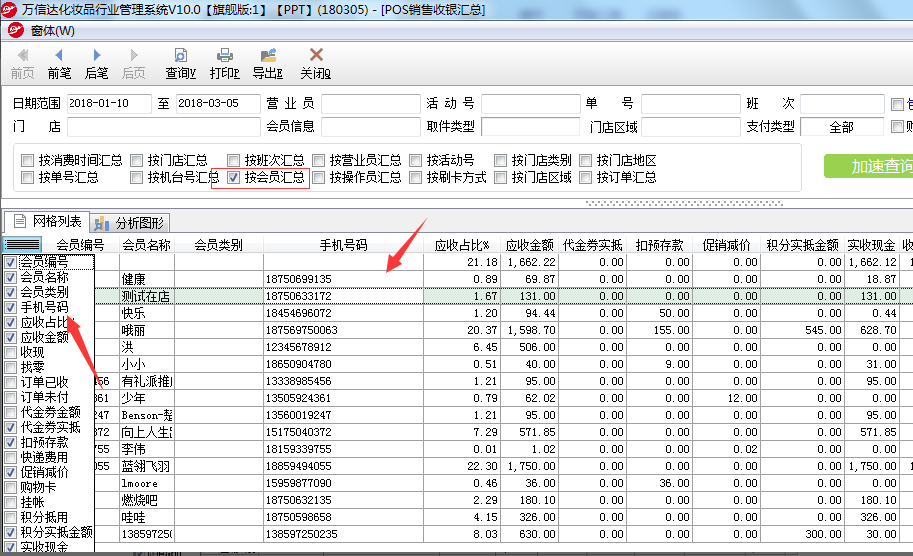Click the app logo in title bar
913x556 pixels.
[9, 9]
